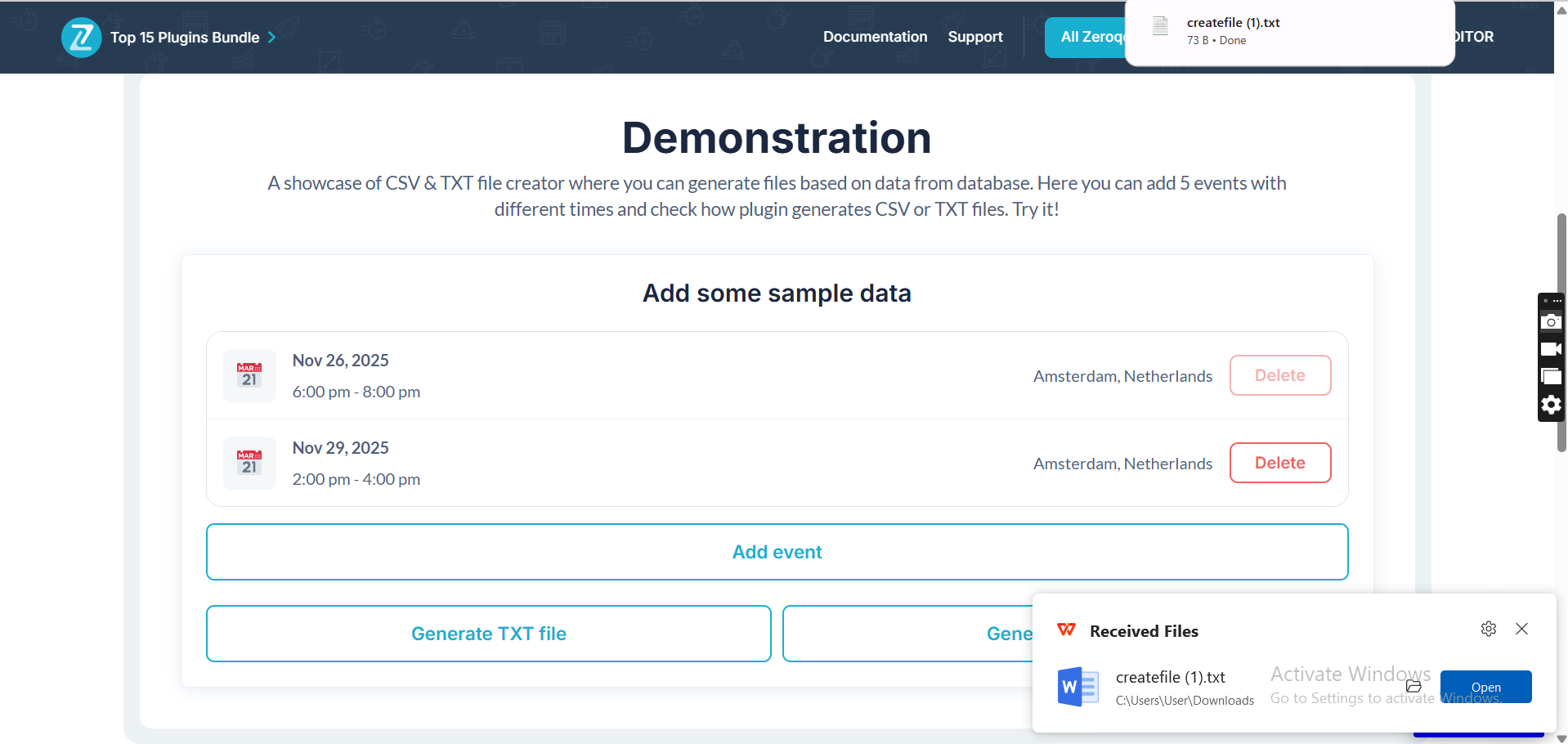
Task: Click the video recording camera icon
Action: pyautogui.click(x=1551, y=349)
